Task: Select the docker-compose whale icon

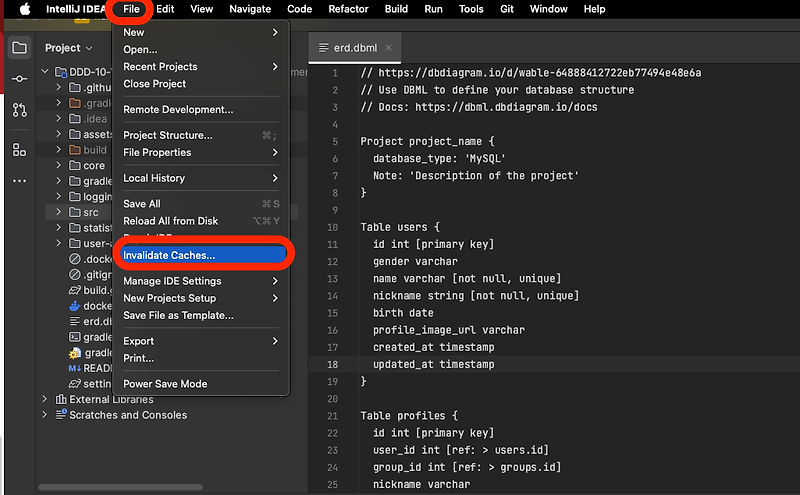Action: tap(74, 306)
